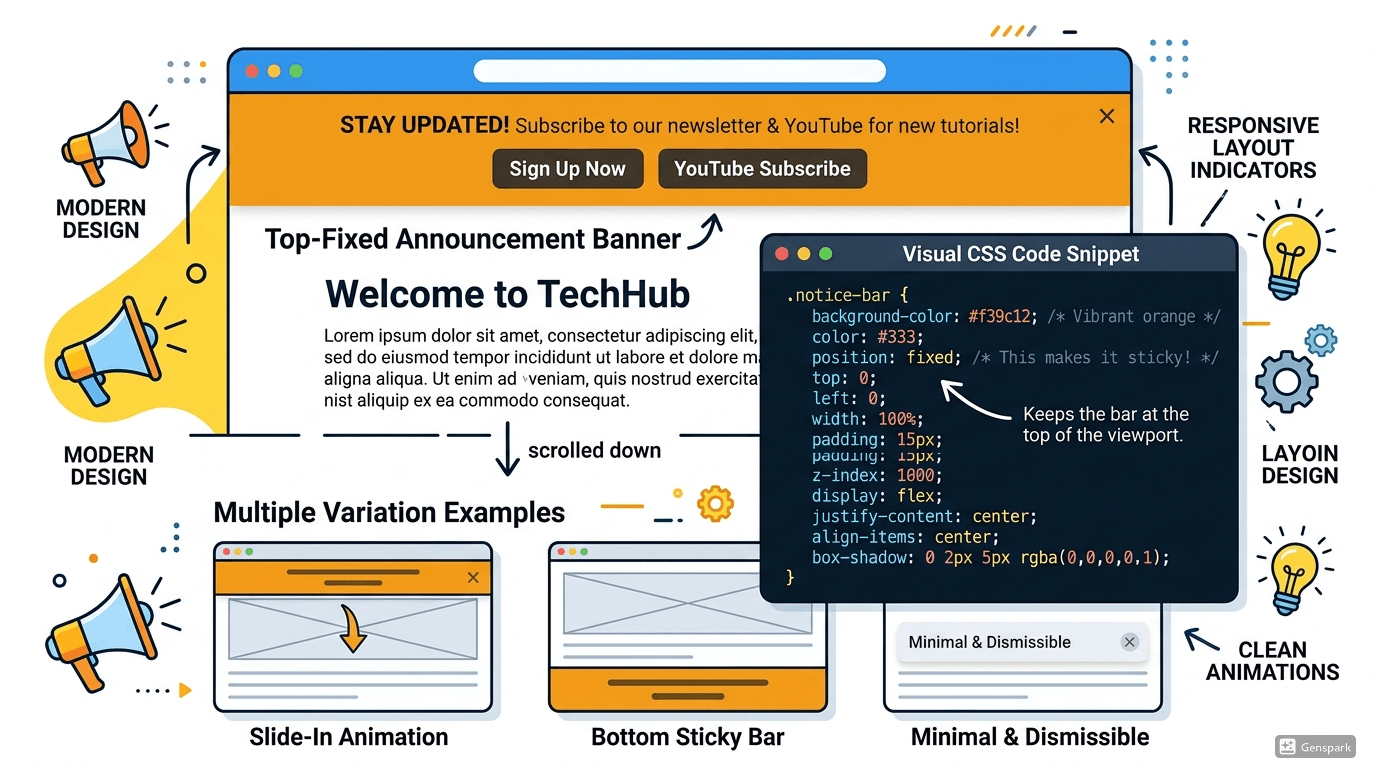Click the X in the Slide-In Animation mockup banner
The image size is (1376, 768).
click(473, 577)
